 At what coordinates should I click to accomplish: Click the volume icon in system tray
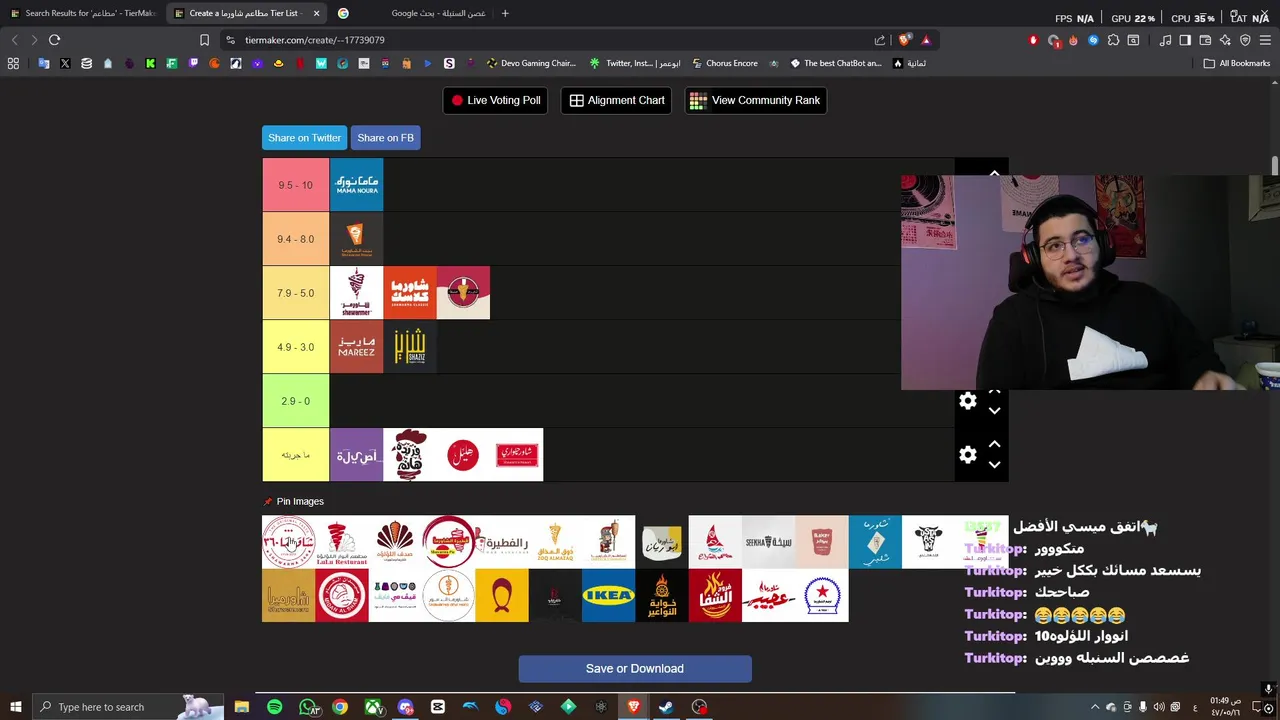coord(1159,707)
